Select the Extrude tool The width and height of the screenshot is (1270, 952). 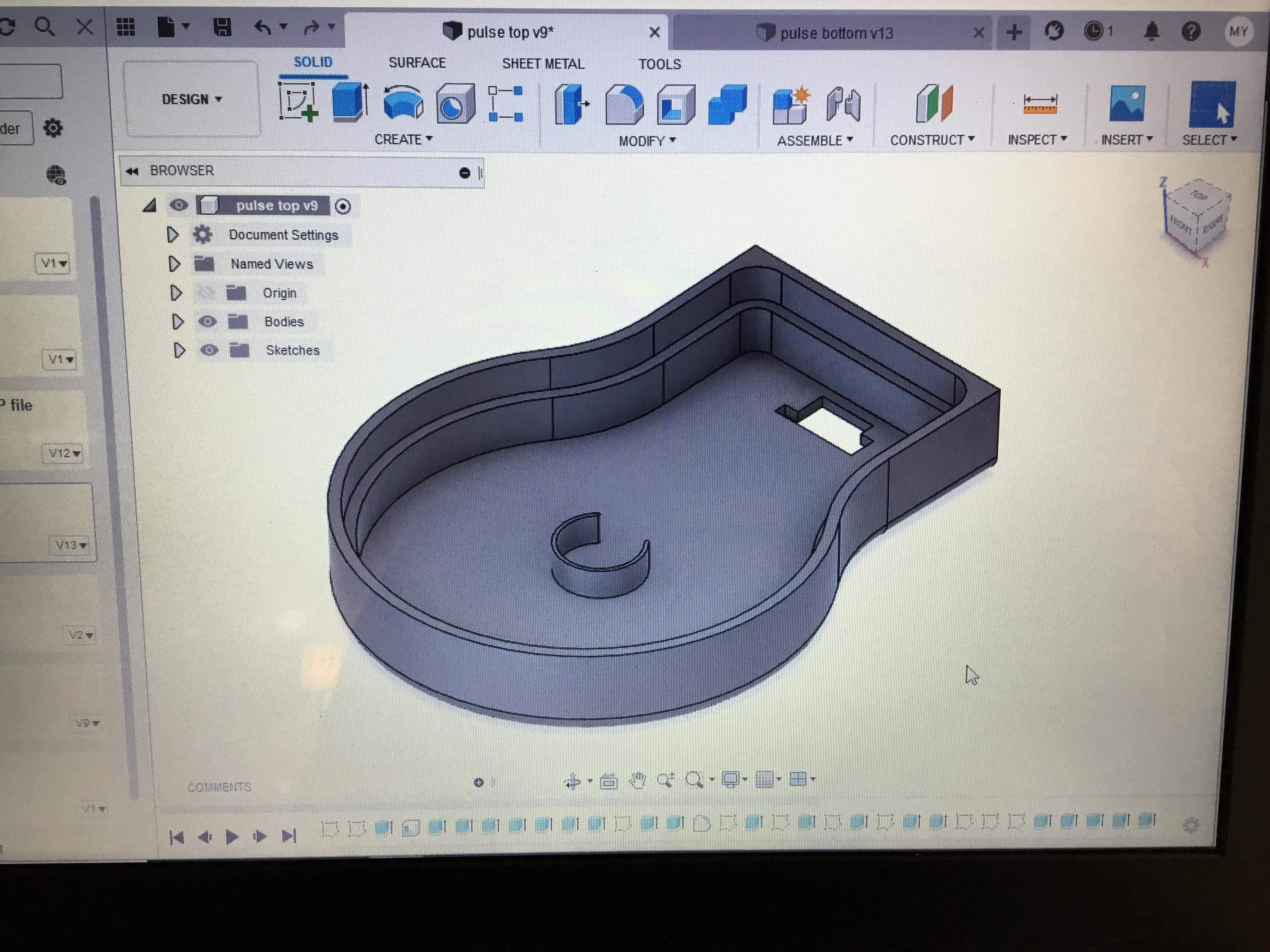tap(350, 102)
